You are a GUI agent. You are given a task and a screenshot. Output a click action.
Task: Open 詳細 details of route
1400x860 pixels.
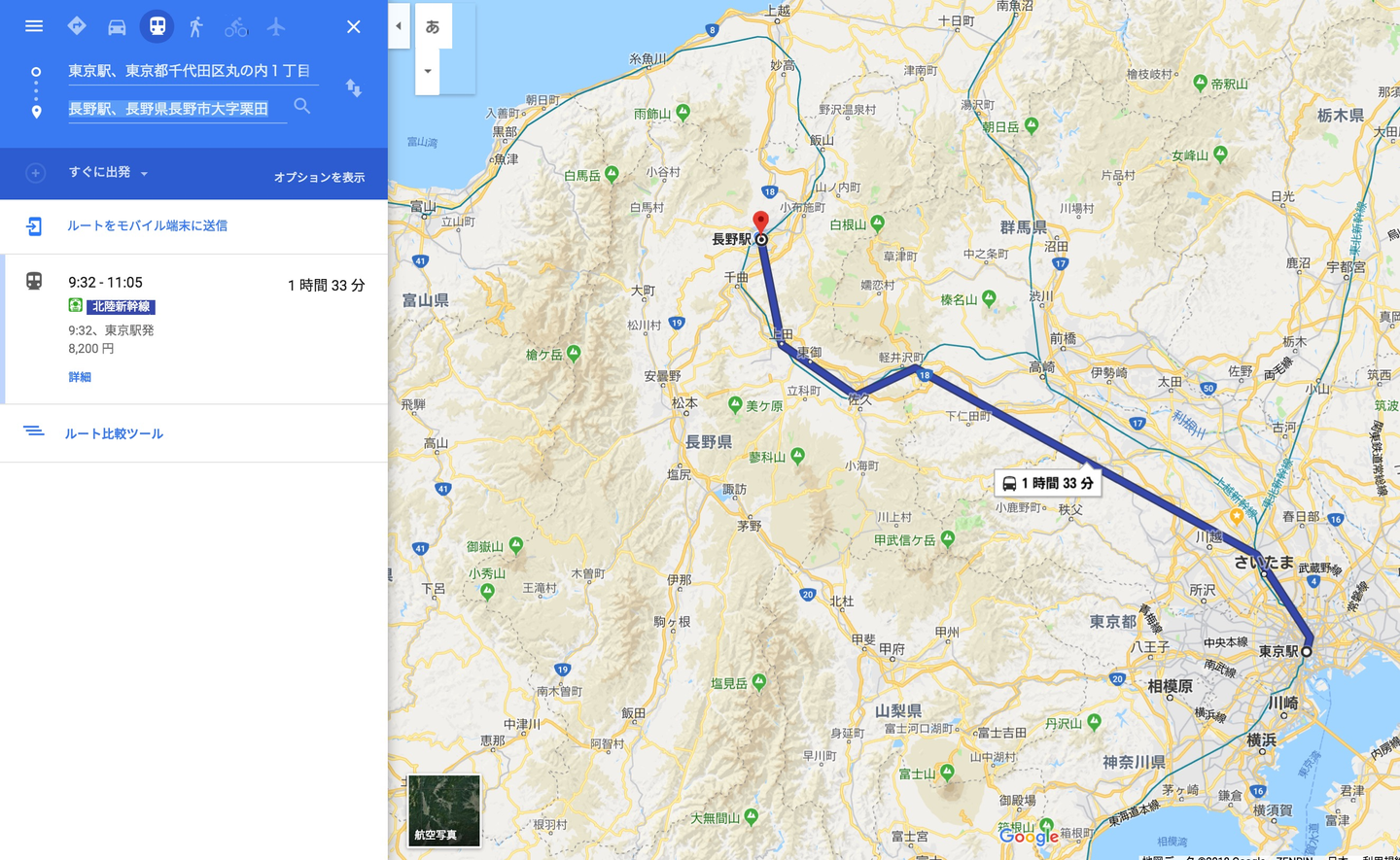click(x=80, y=377)
